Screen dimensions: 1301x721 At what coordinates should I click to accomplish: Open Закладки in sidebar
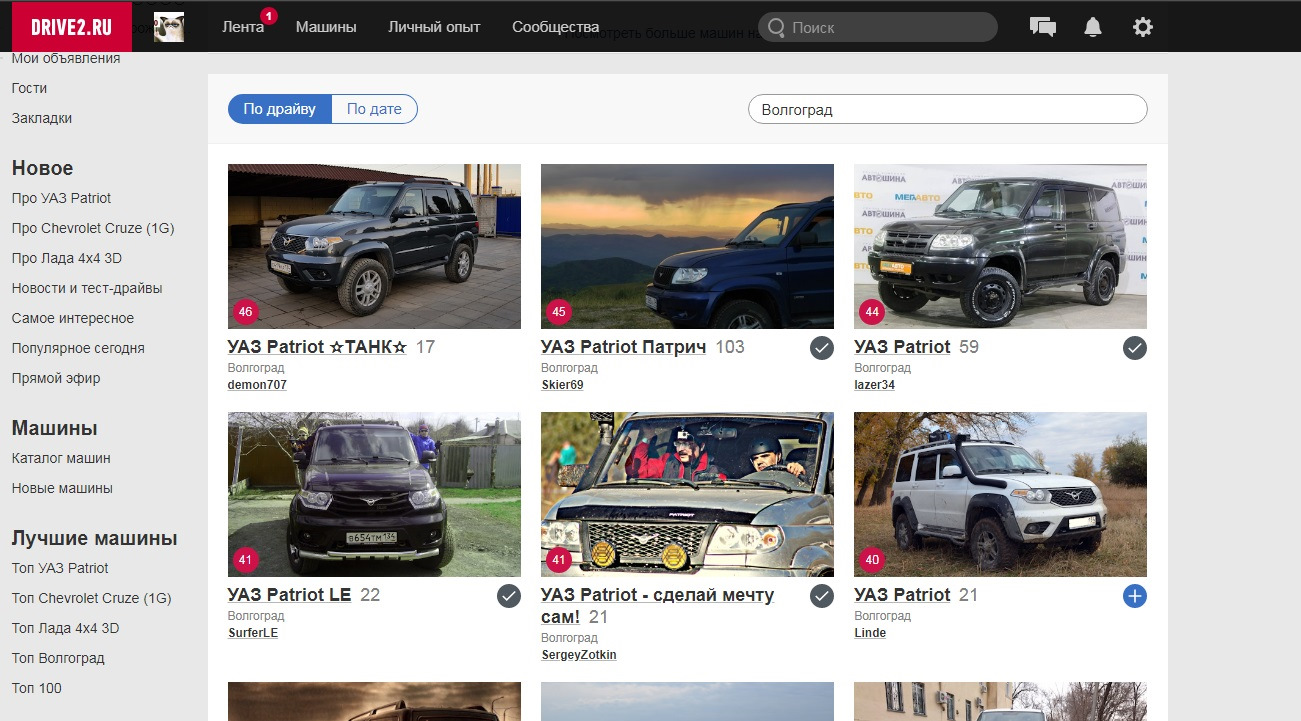tap(42, 118)
